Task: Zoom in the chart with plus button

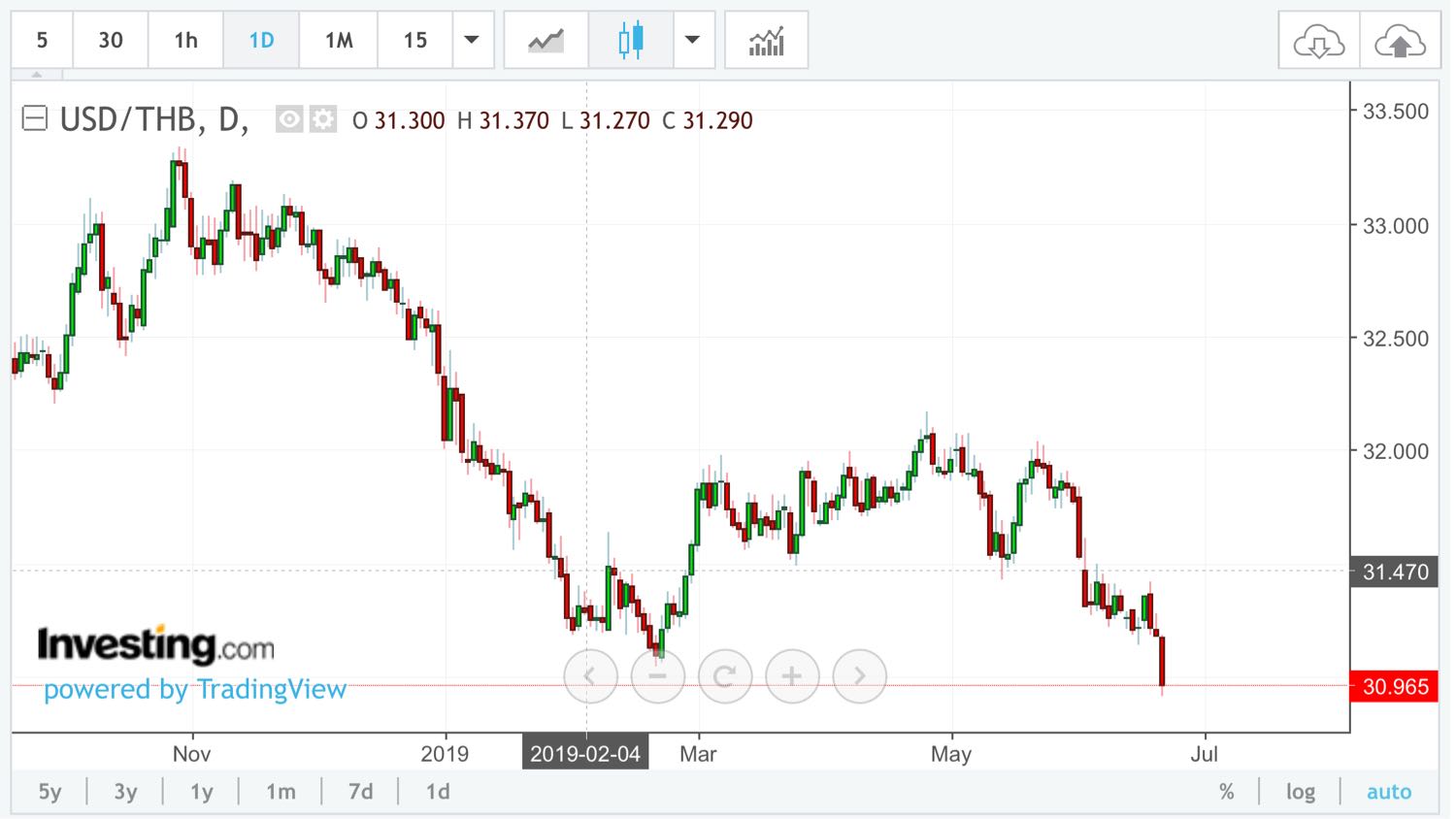Action: coord(792,675)
